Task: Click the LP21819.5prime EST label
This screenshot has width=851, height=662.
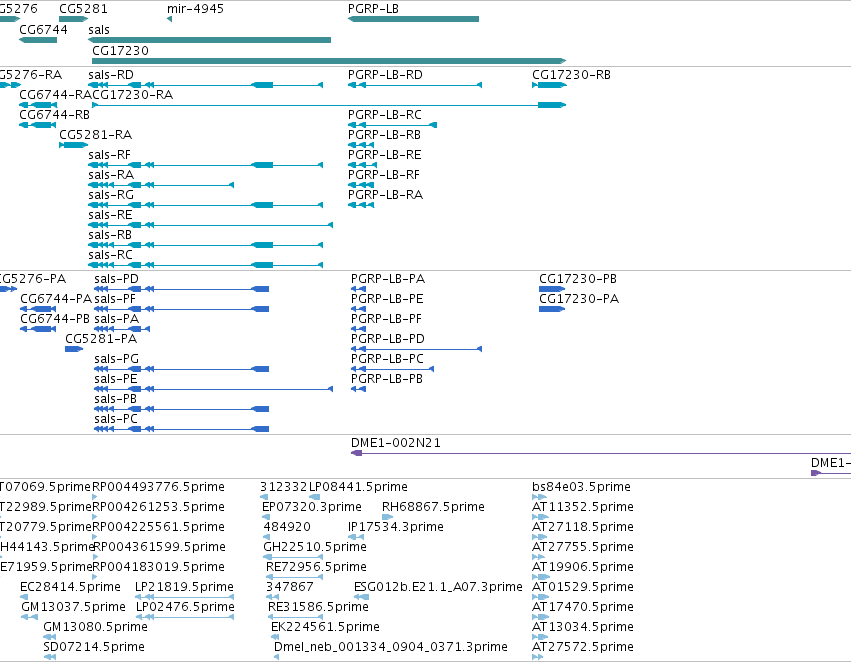Action: (184, 587)
